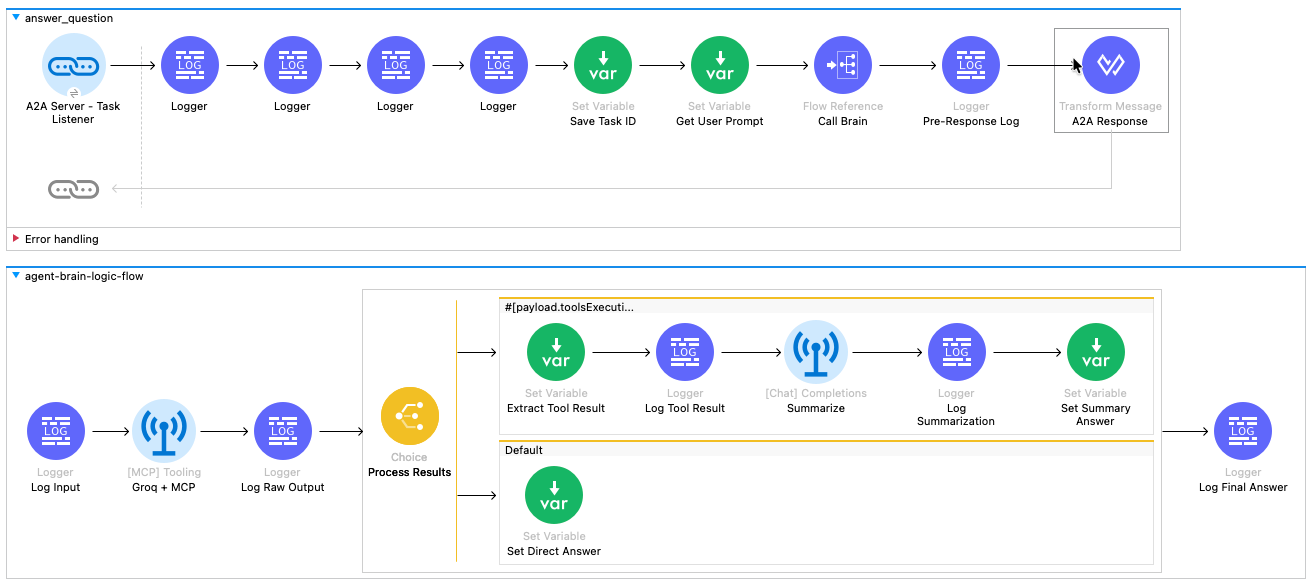Click the Log Raw Output logger icon
This screenshot has width=1312, height=588.
(x=283, y=430)
